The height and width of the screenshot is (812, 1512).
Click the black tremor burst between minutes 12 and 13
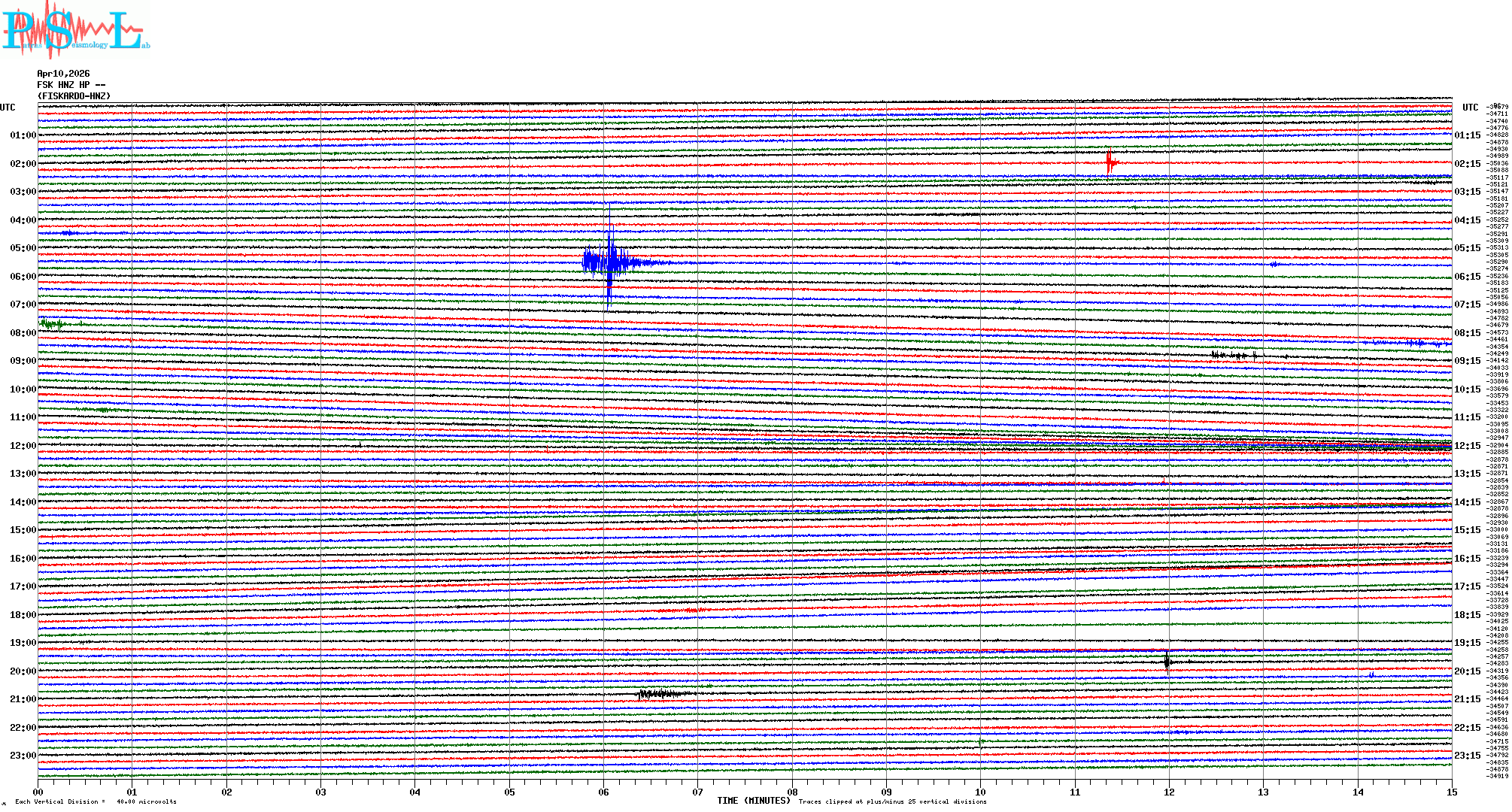[1234, 355]
